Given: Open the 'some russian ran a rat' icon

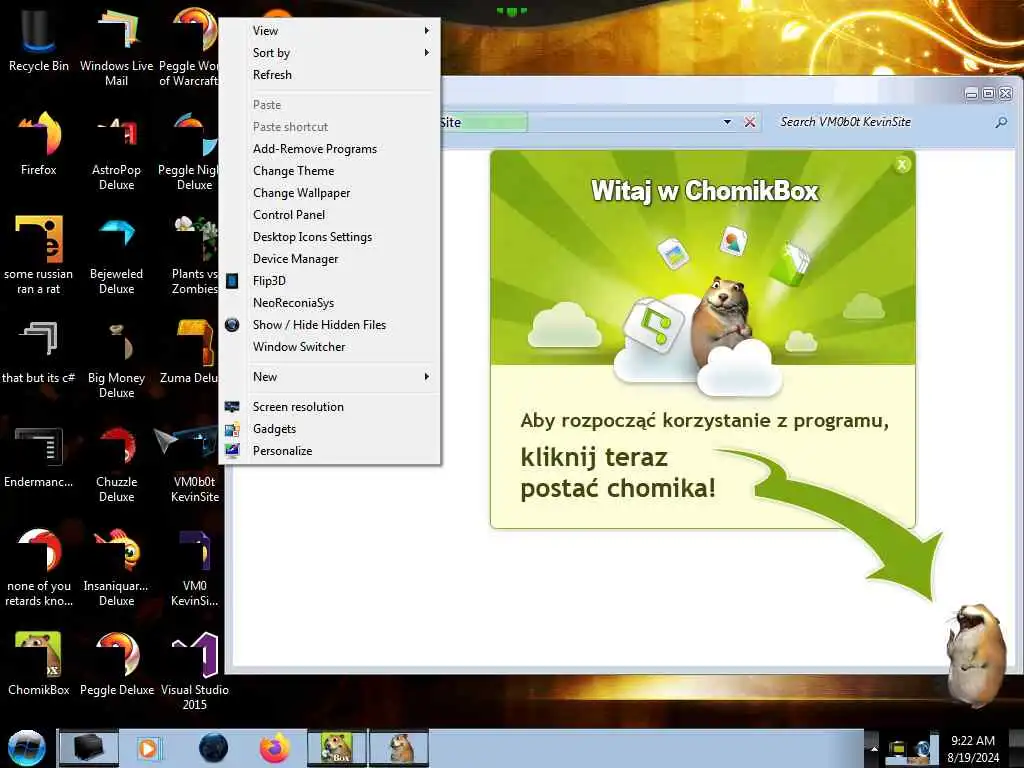Looking at the screenshot, I should 39,255.
